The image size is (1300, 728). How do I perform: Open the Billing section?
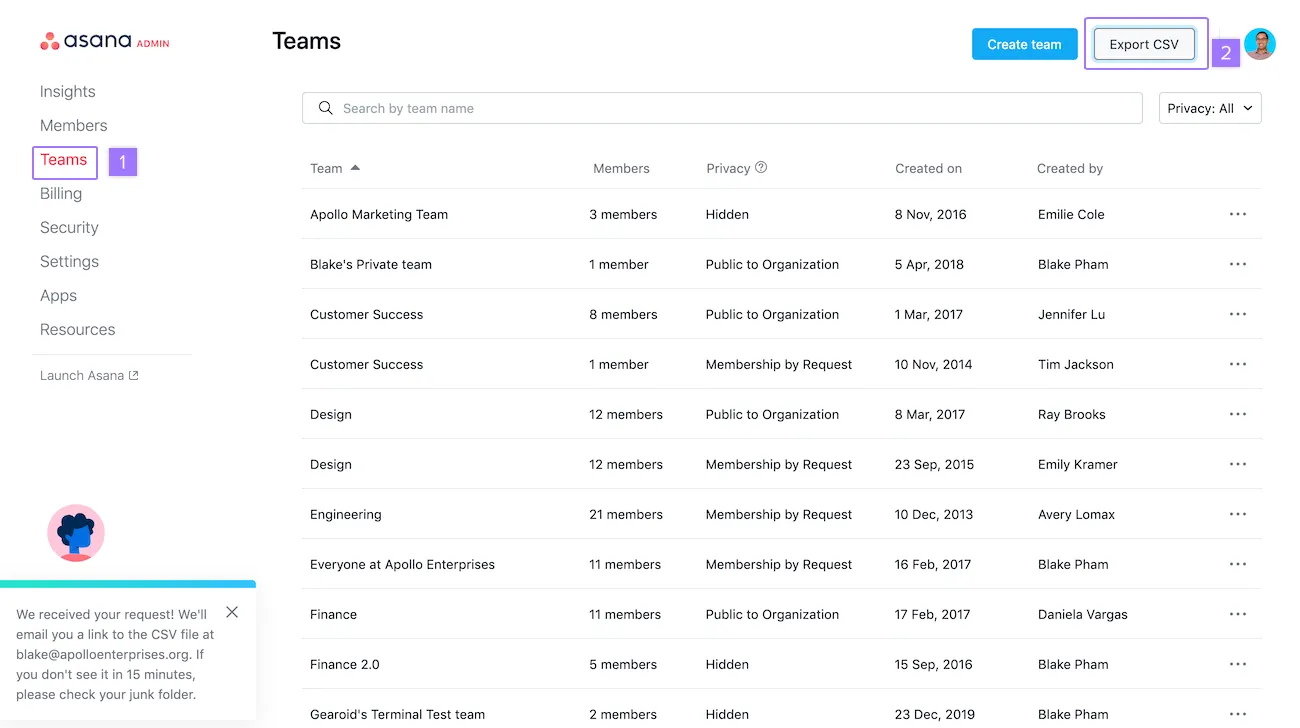61,193
